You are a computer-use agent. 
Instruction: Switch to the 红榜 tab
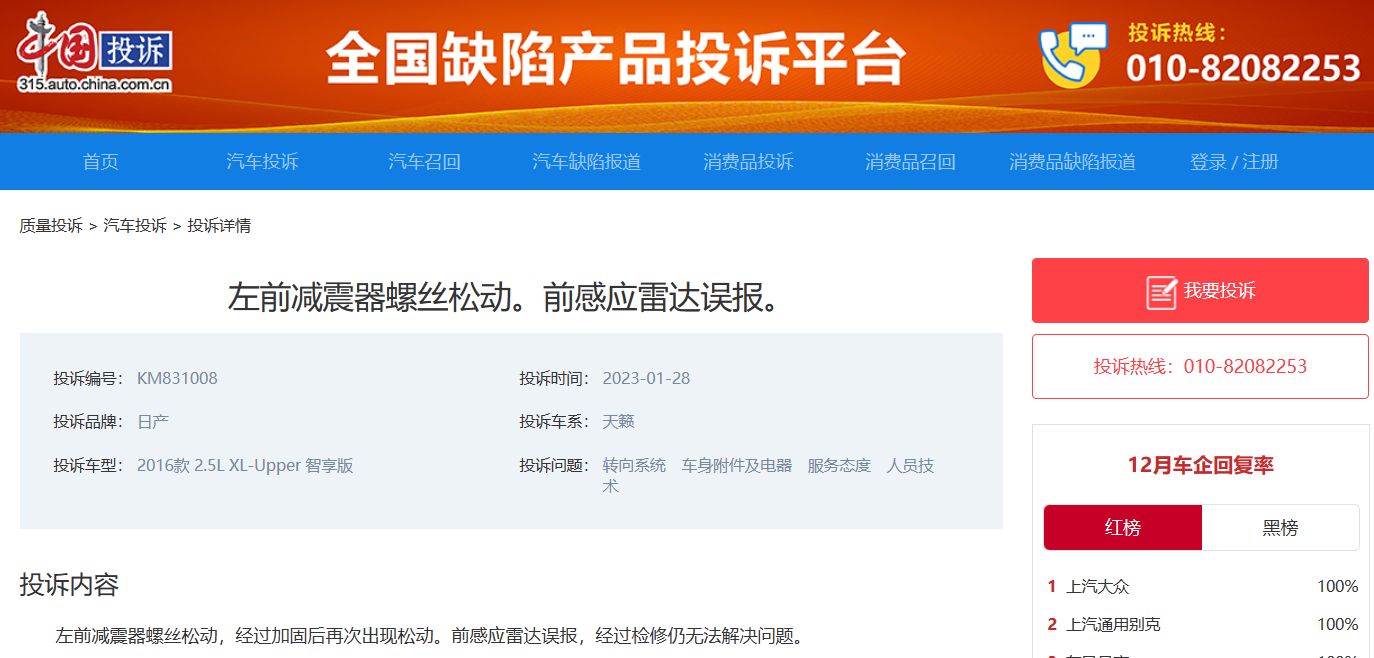point(1123,528)
